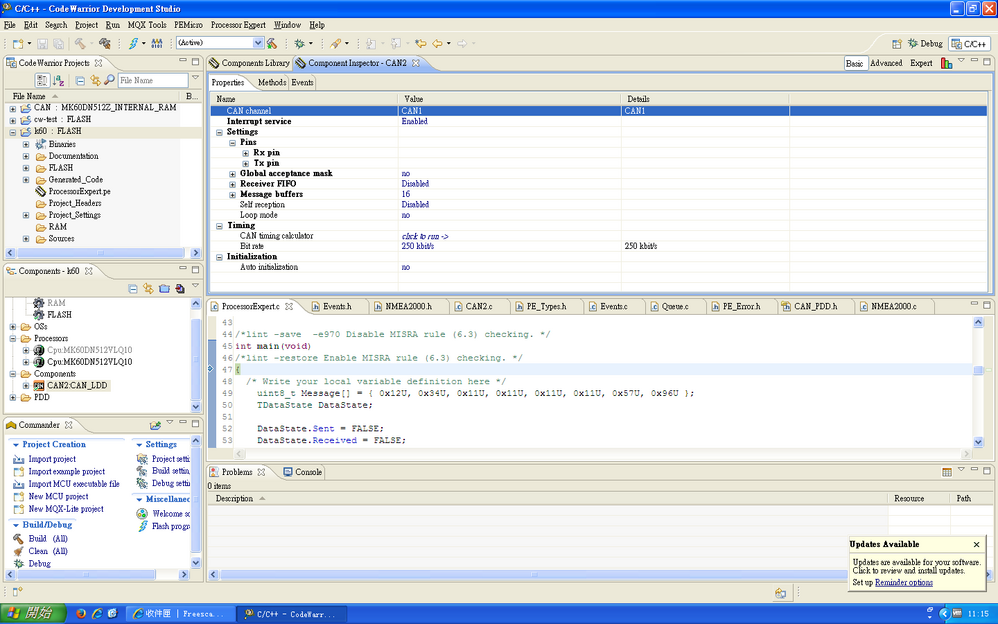Toggle Basic view in Component Inspector
The width and height of the screenshot is (998, 624).
coord(855,63)
